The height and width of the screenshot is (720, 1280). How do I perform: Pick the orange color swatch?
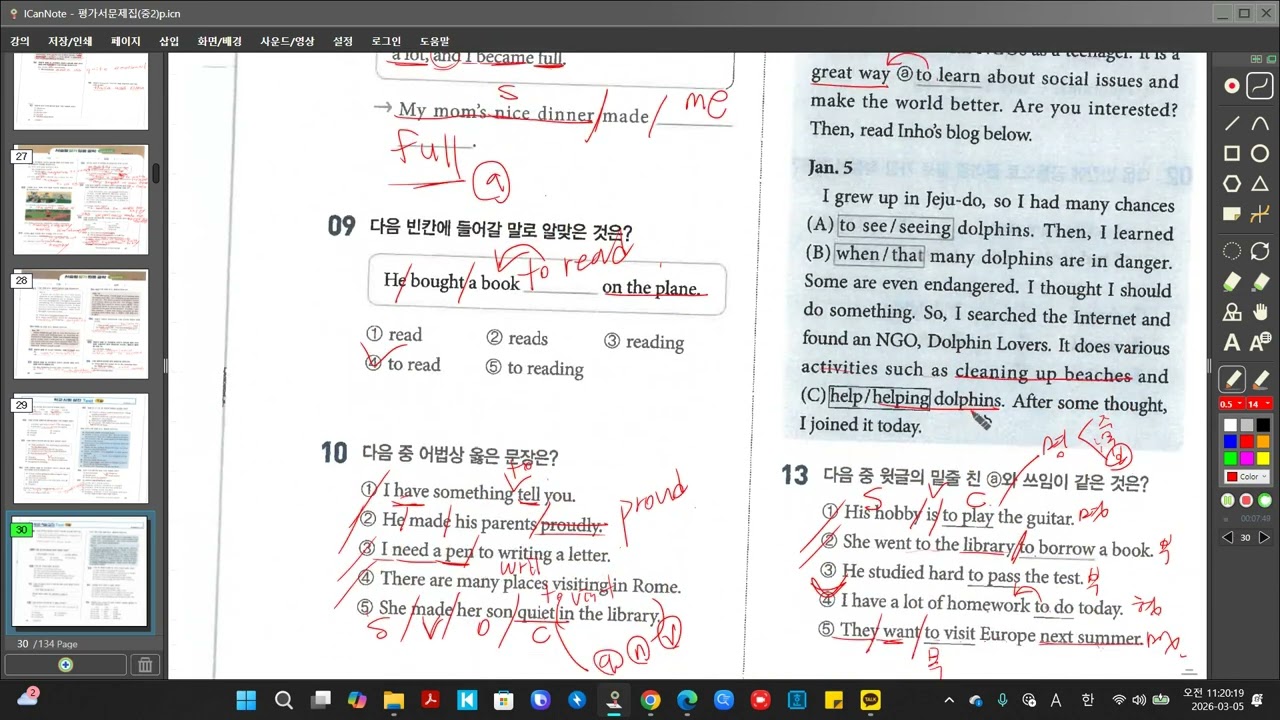pyautogui.click(x=1264, y=441)
